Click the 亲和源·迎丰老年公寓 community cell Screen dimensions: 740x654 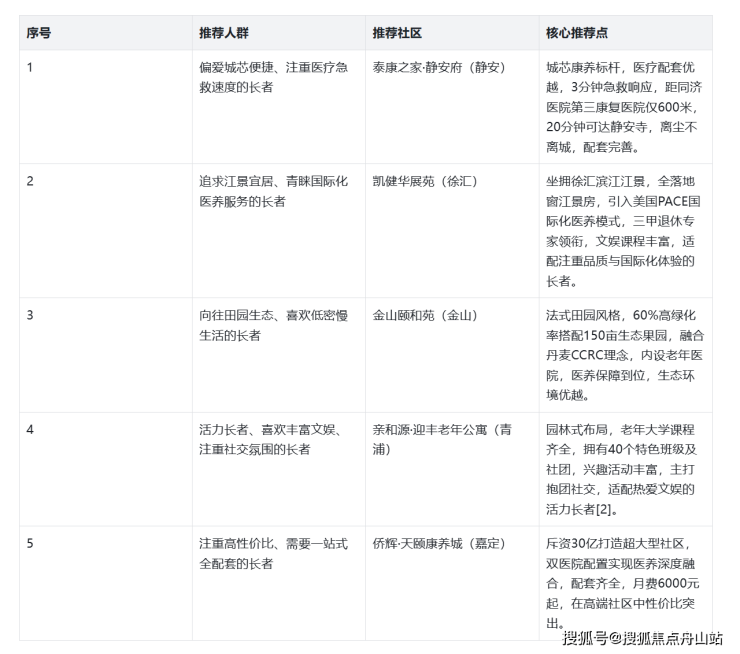click(441, 440)
